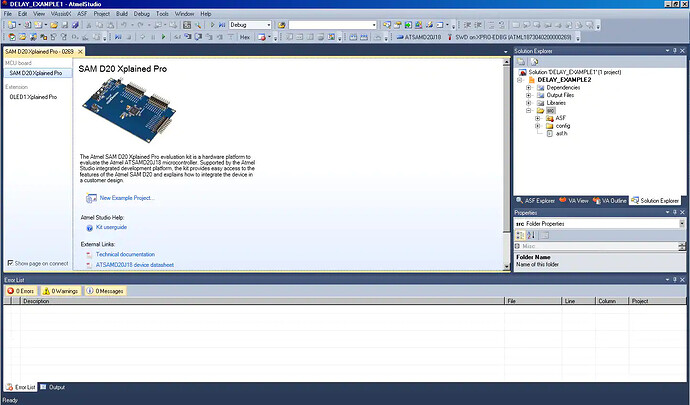Click the New Project toolbar icon
The image size is (690, 405).
(x=11, y=25)
